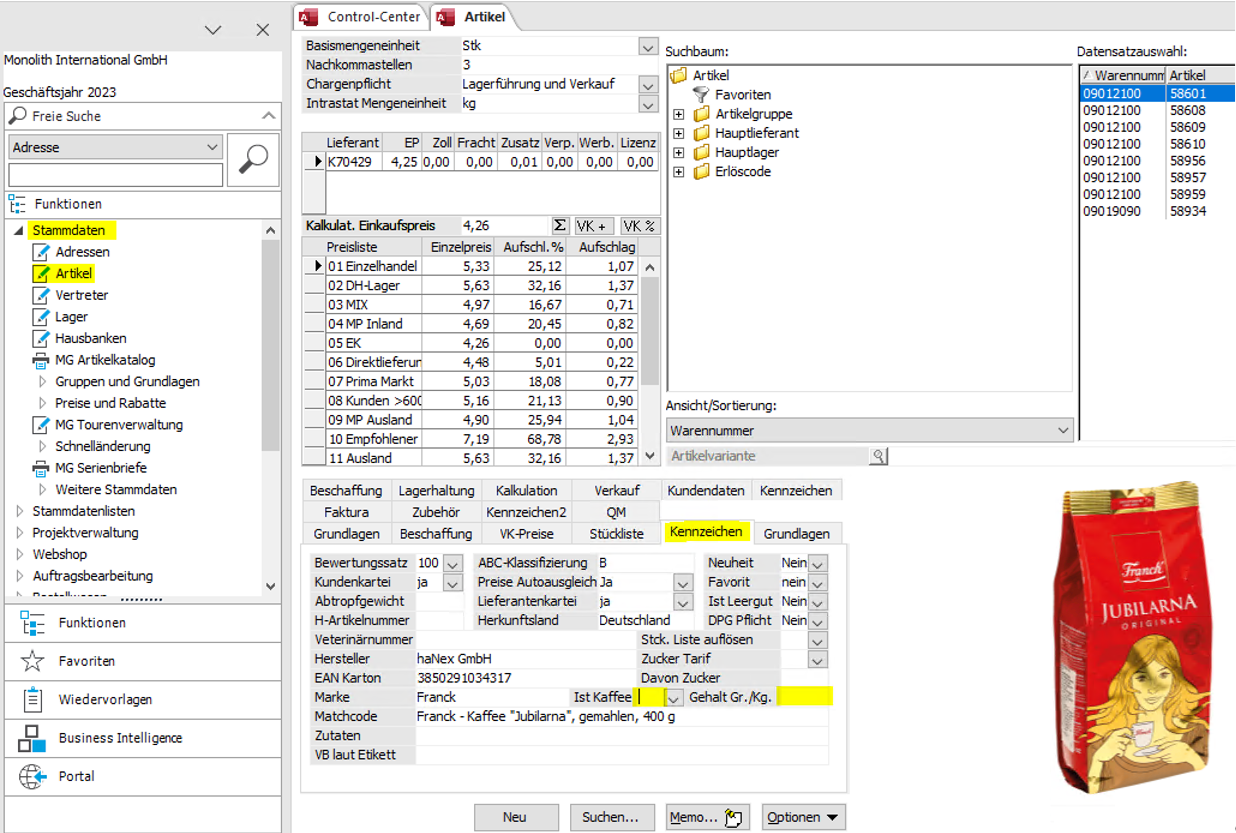Click the magnifying glass search button
Image resolution: width=1236 pixels, height=833 pixels.
[x=254, y=159]
